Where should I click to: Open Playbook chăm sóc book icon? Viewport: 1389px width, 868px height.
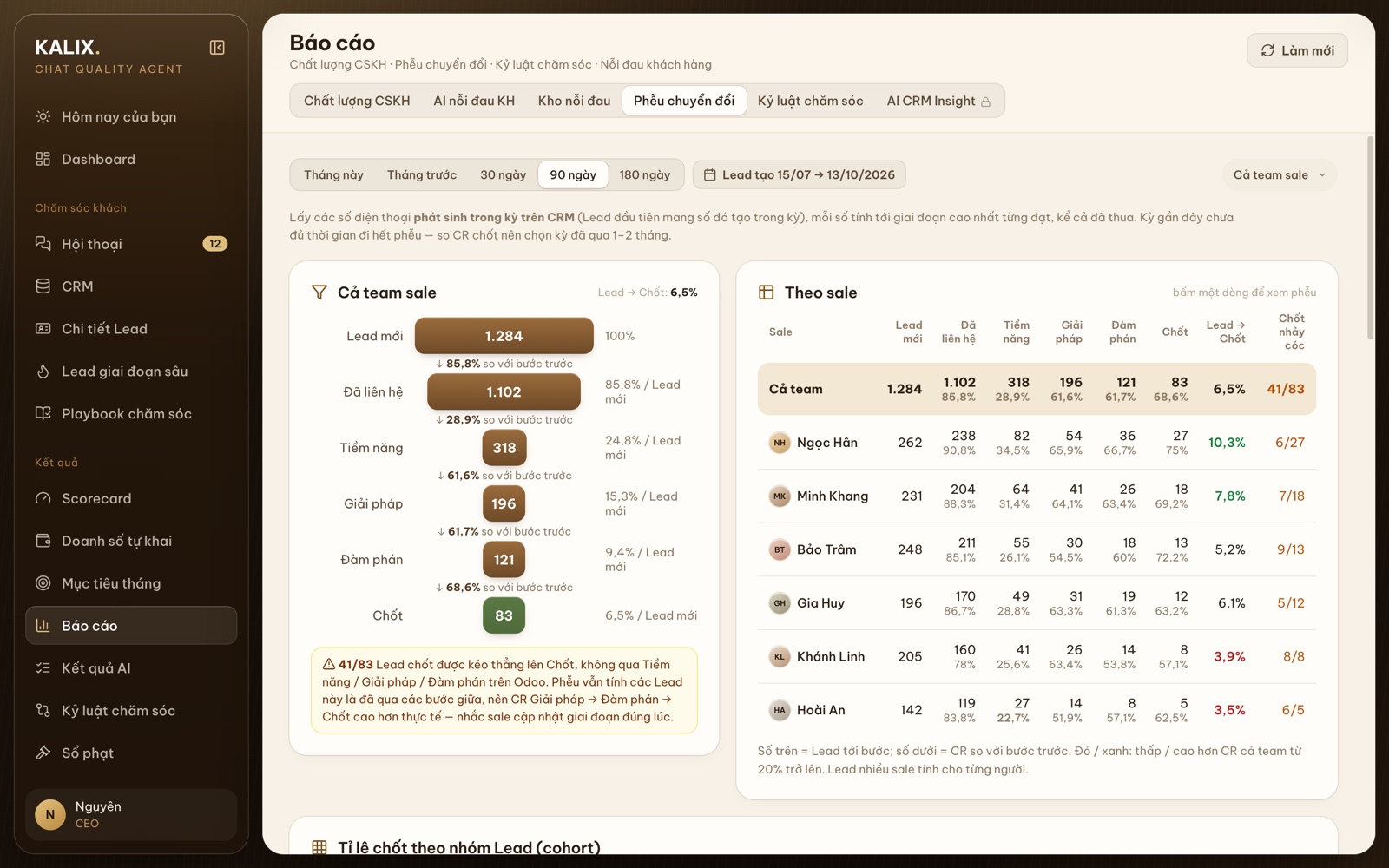click(x=43, y=414)
